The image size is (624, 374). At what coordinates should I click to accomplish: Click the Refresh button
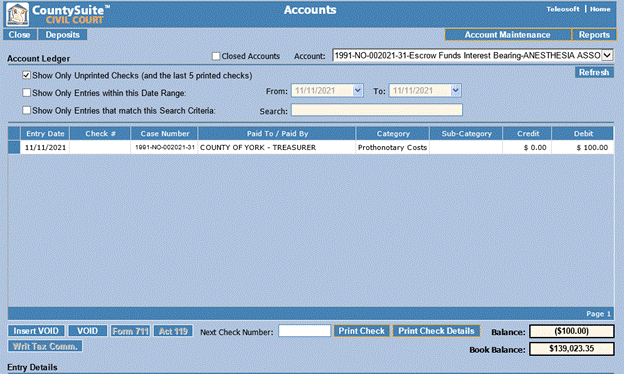coord(594,72)
